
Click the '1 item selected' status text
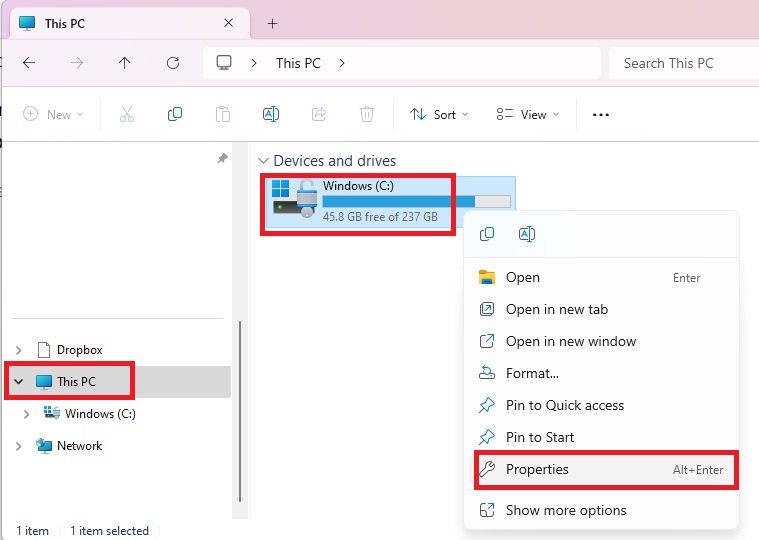click(x=109, y=531)
